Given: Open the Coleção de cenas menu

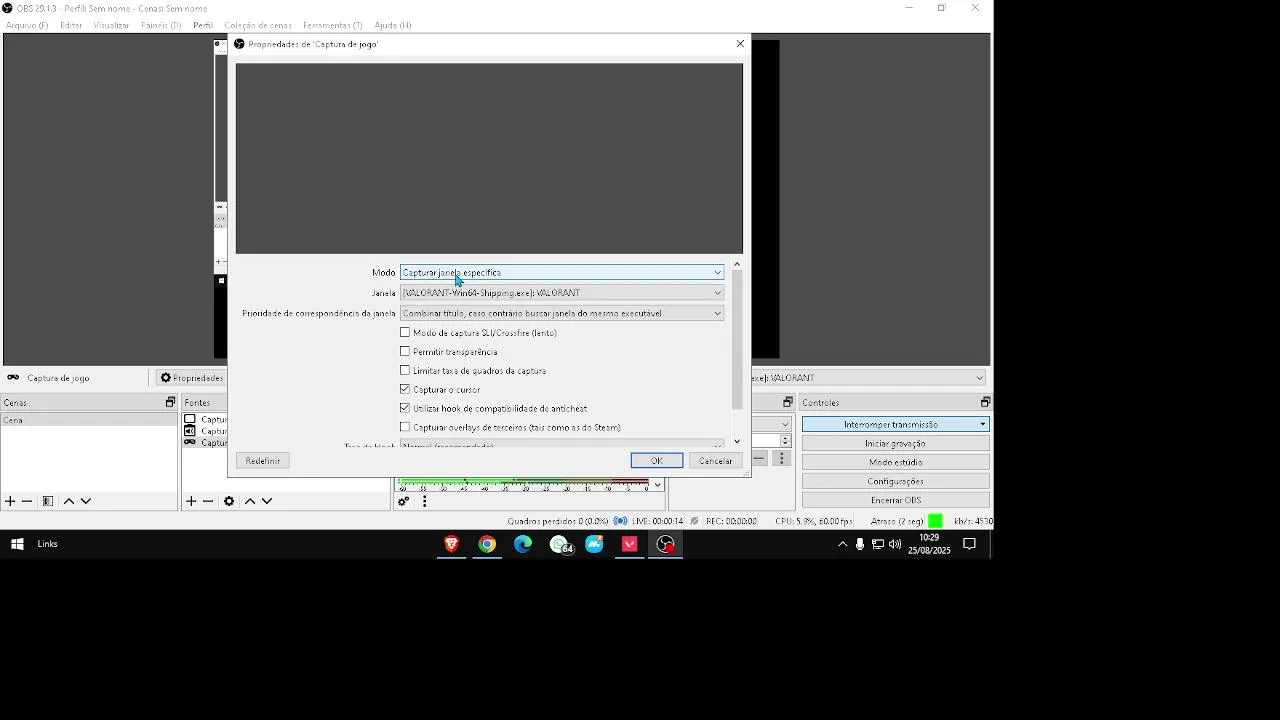Looking at the screenshot, I should point(258,25).
